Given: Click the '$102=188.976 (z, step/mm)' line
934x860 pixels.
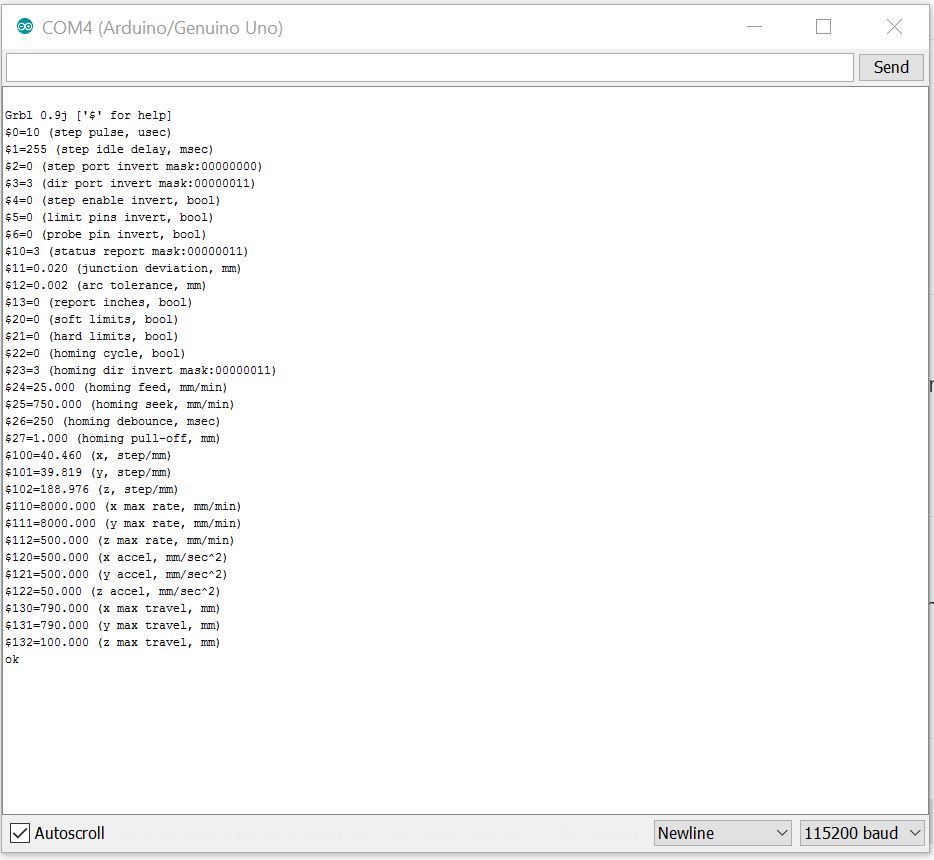Looking at the screenshot, I should [92, 489].
